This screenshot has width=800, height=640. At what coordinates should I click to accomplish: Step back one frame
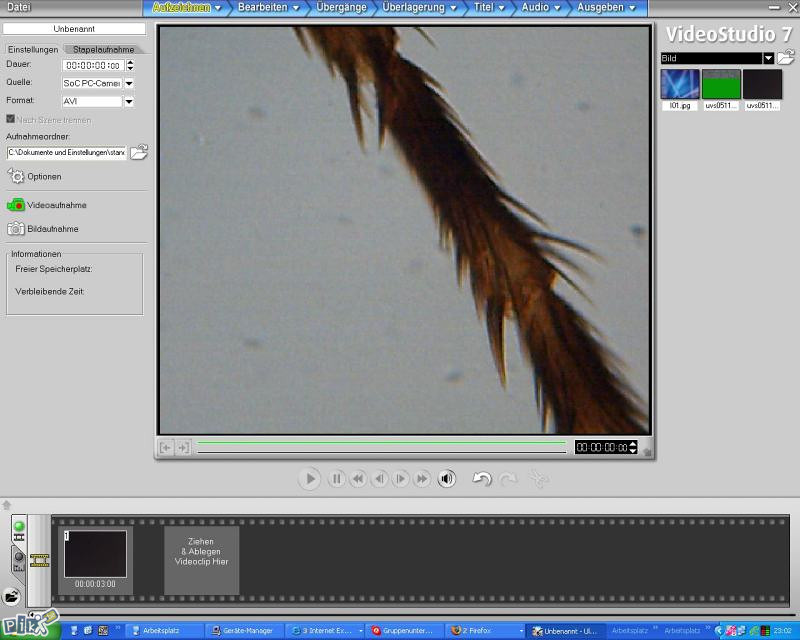(380, 479)
